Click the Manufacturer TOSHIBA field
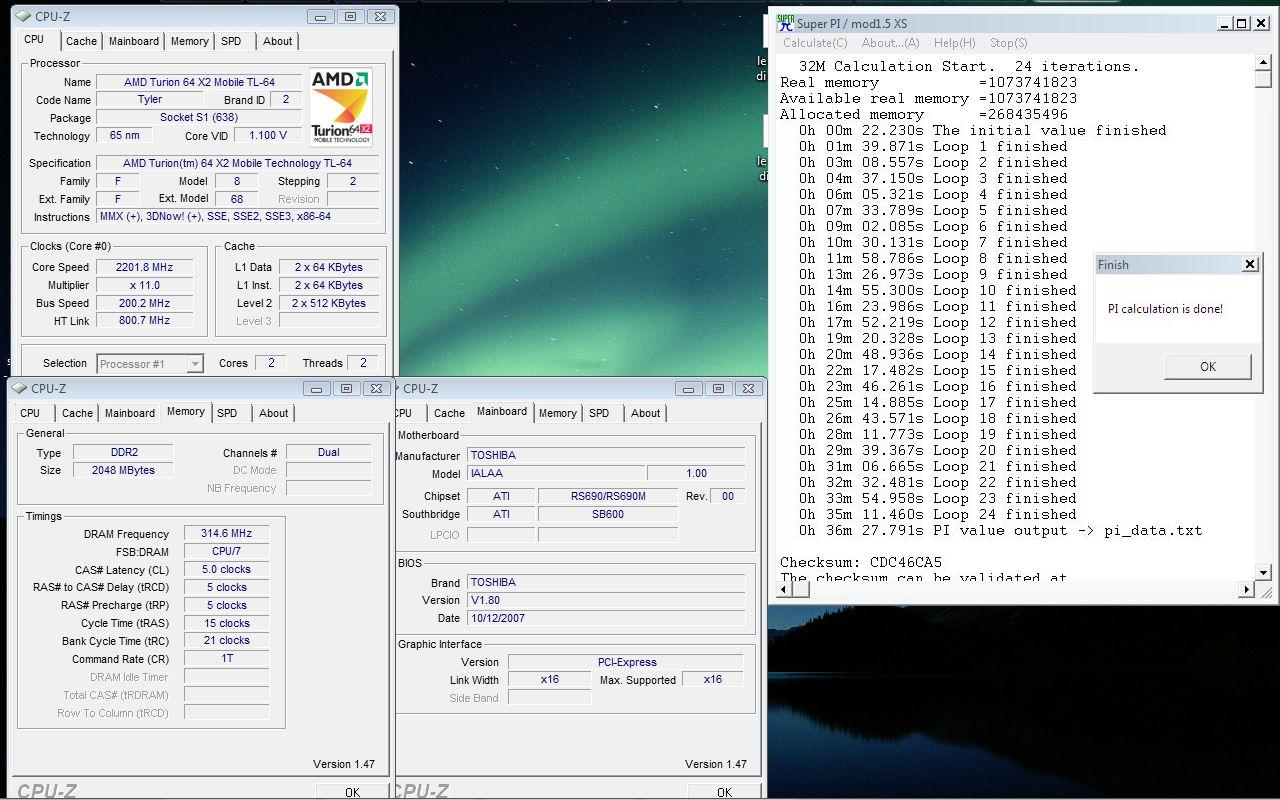This screenshot has height=800, width=1280. [x=606, y=455]
